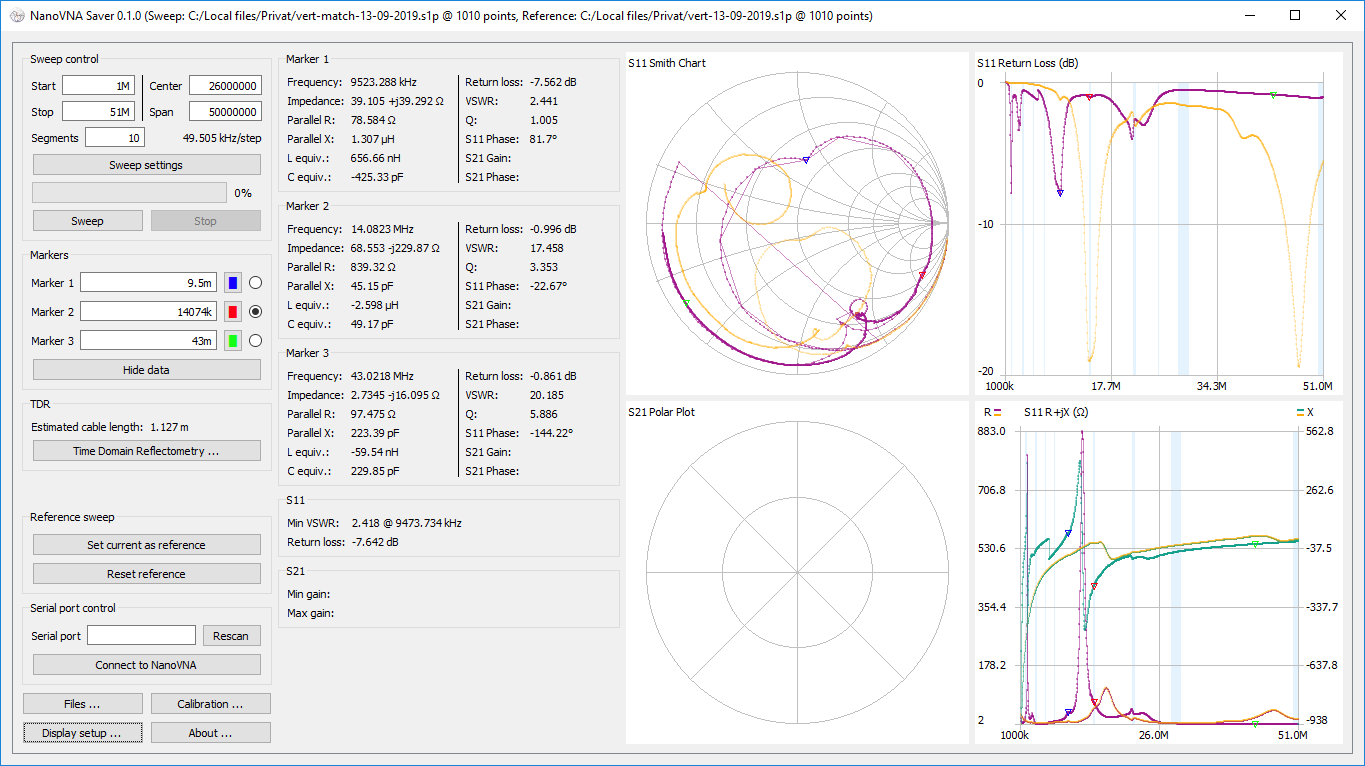Click the S21 Polar Plot chart
The height and width of the screenshot is (766, 1365).
coord(797,573)
